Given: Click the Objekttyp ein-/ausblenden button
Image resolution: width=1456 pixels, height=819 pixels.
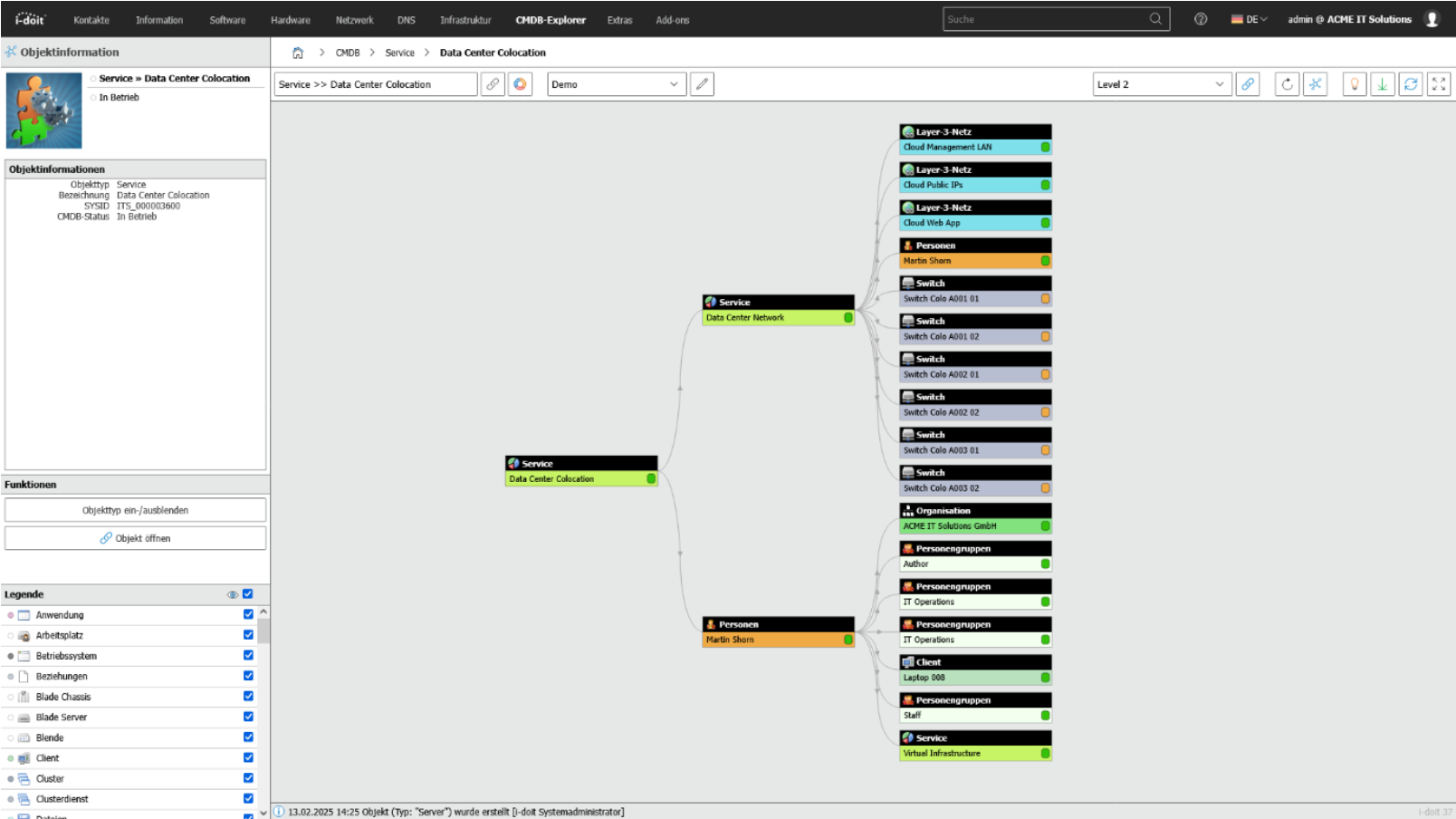Looking at the screenshot, I should tap(134, 509).
